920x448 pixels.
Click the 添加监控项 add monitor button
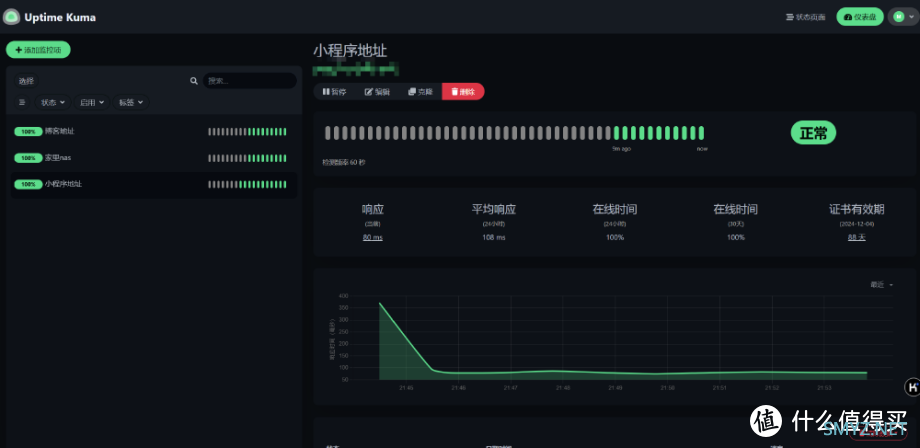38,50
